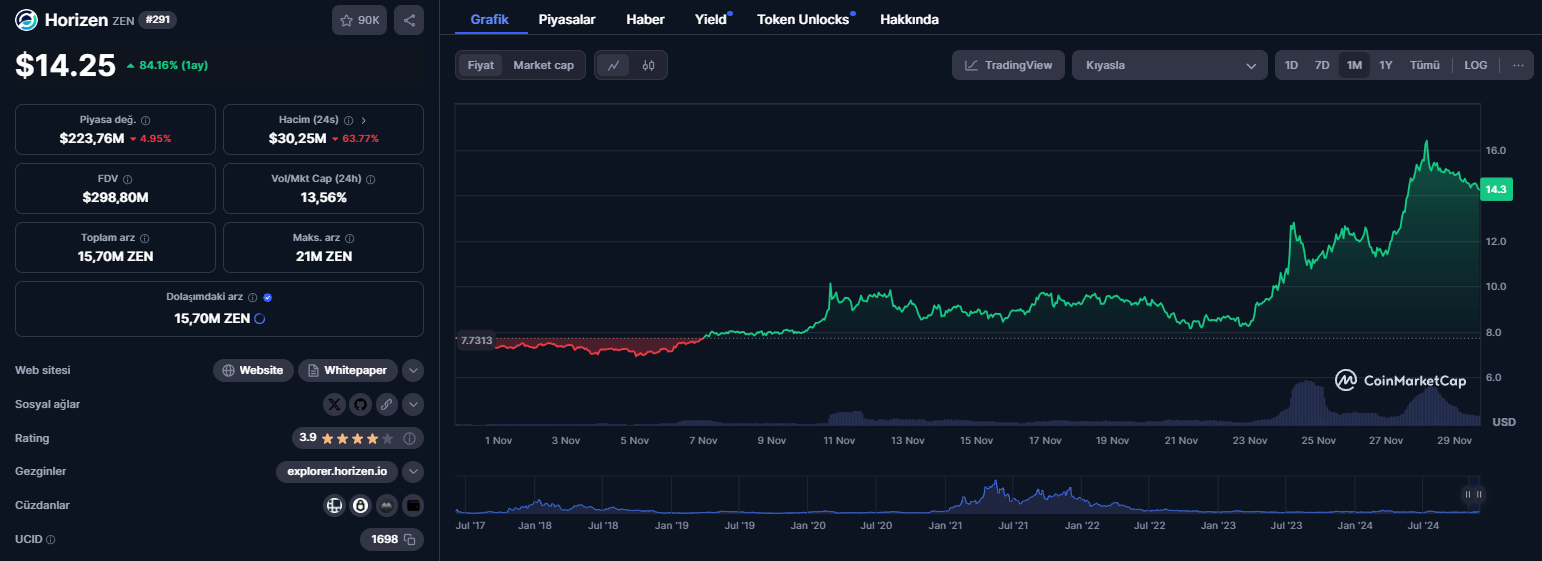Select the line chart view icon
Image resolution: width=1542 pixels, height=561 pixels.
(x=613, y=65)
